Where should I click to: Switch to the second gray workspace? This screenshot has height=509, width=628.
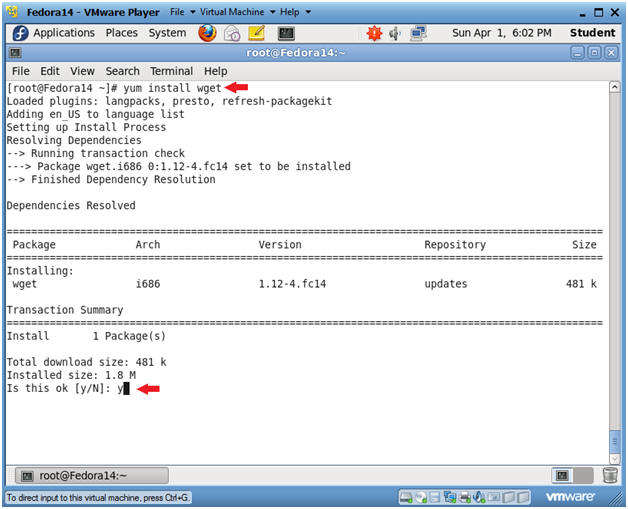pyautogui.click(x=583, y=475)
